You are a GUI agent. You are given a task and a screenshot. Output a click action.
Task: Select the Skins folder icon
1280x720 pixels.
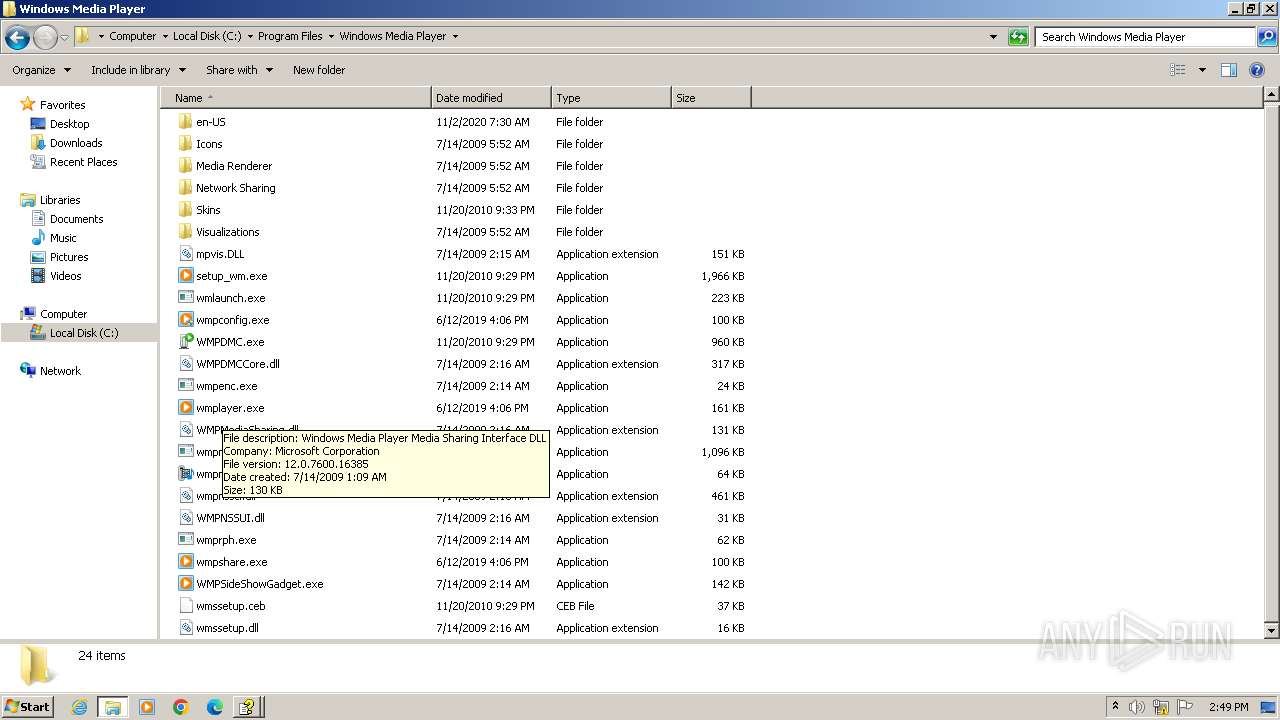coord(186,210)
